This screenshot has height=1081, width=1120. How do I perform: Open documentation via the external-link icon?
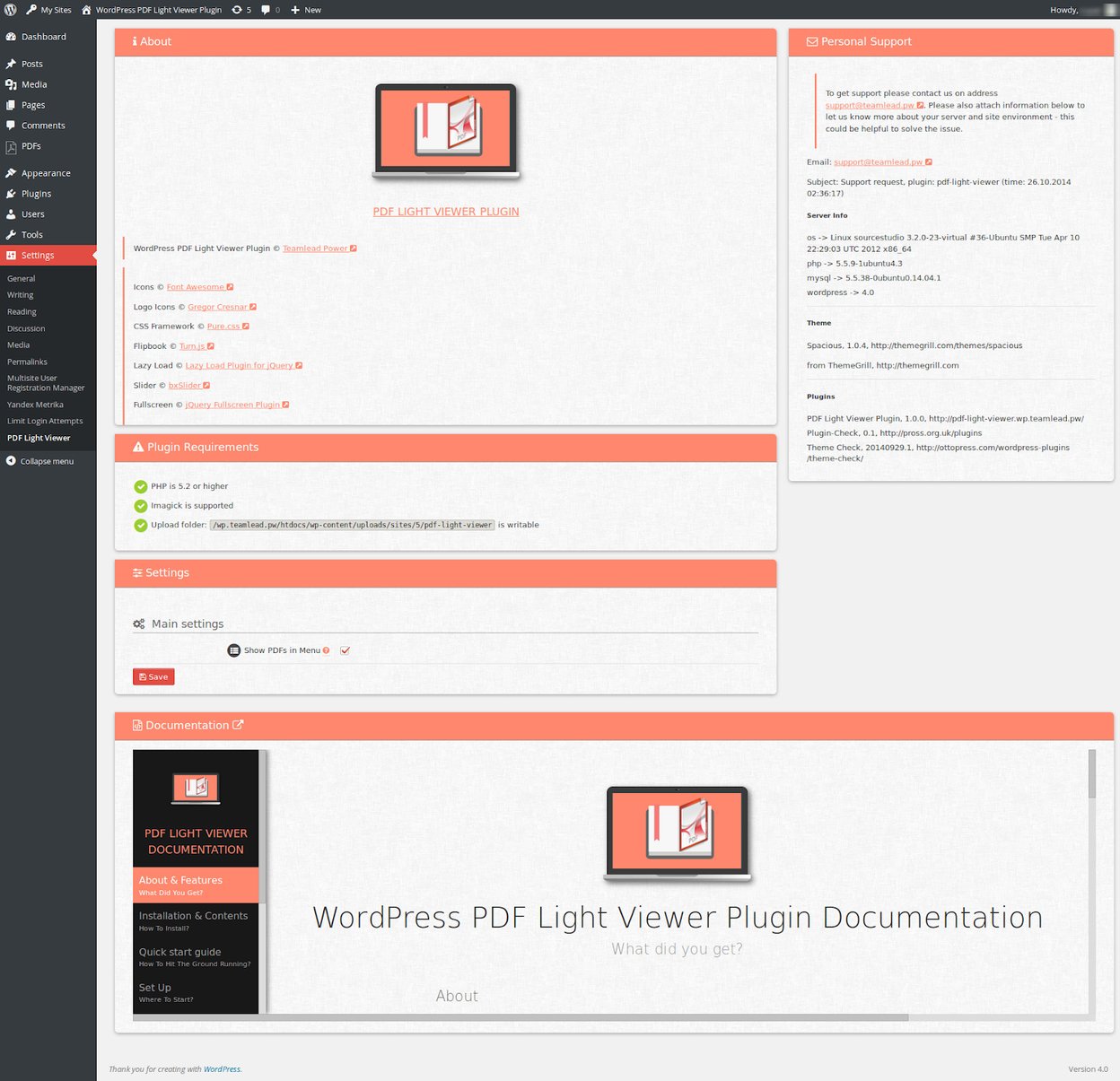coord(237,725)
